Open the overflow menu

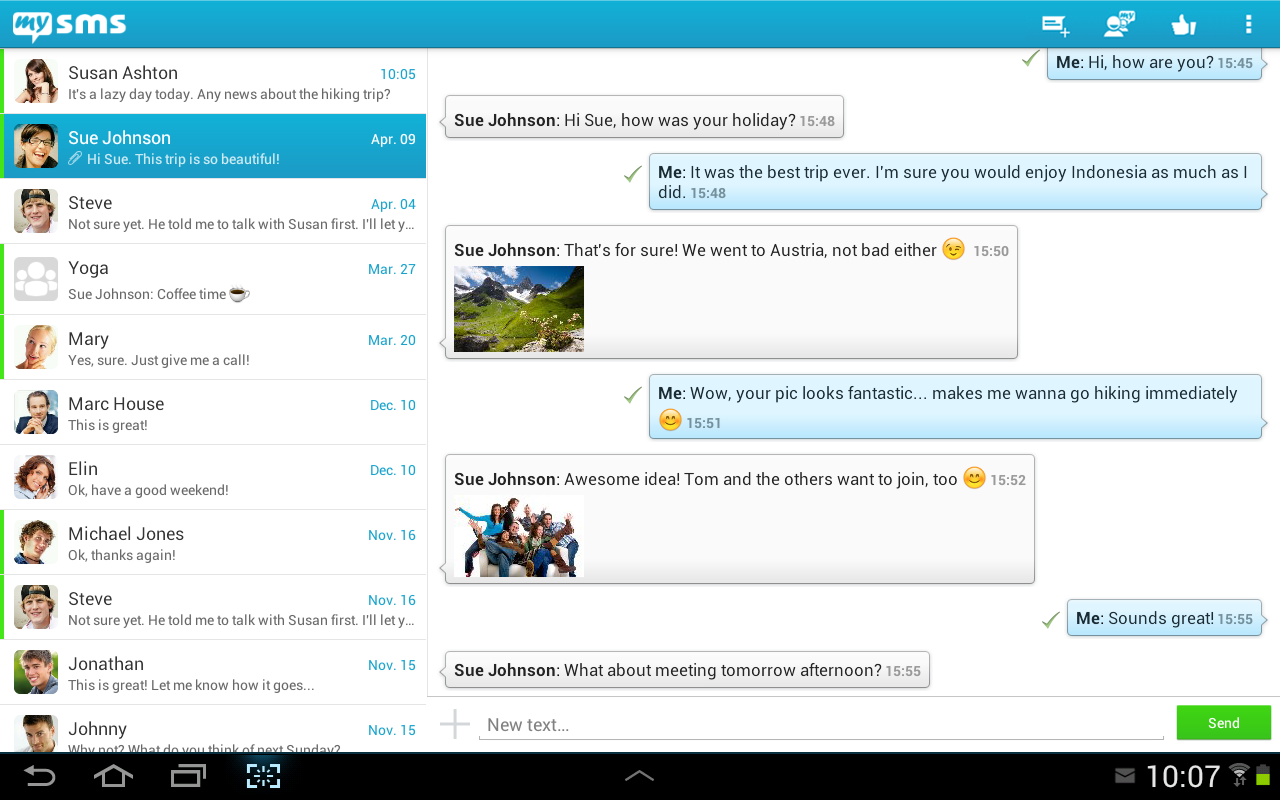point(1248,24)
